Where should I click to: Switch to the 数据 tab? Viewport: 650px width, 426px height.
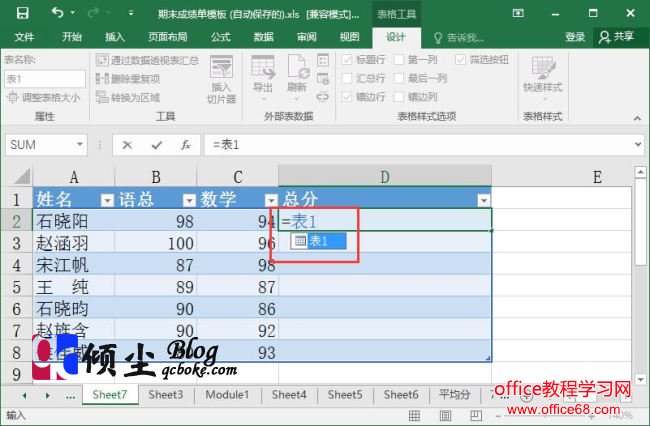(x=264, y=37)
